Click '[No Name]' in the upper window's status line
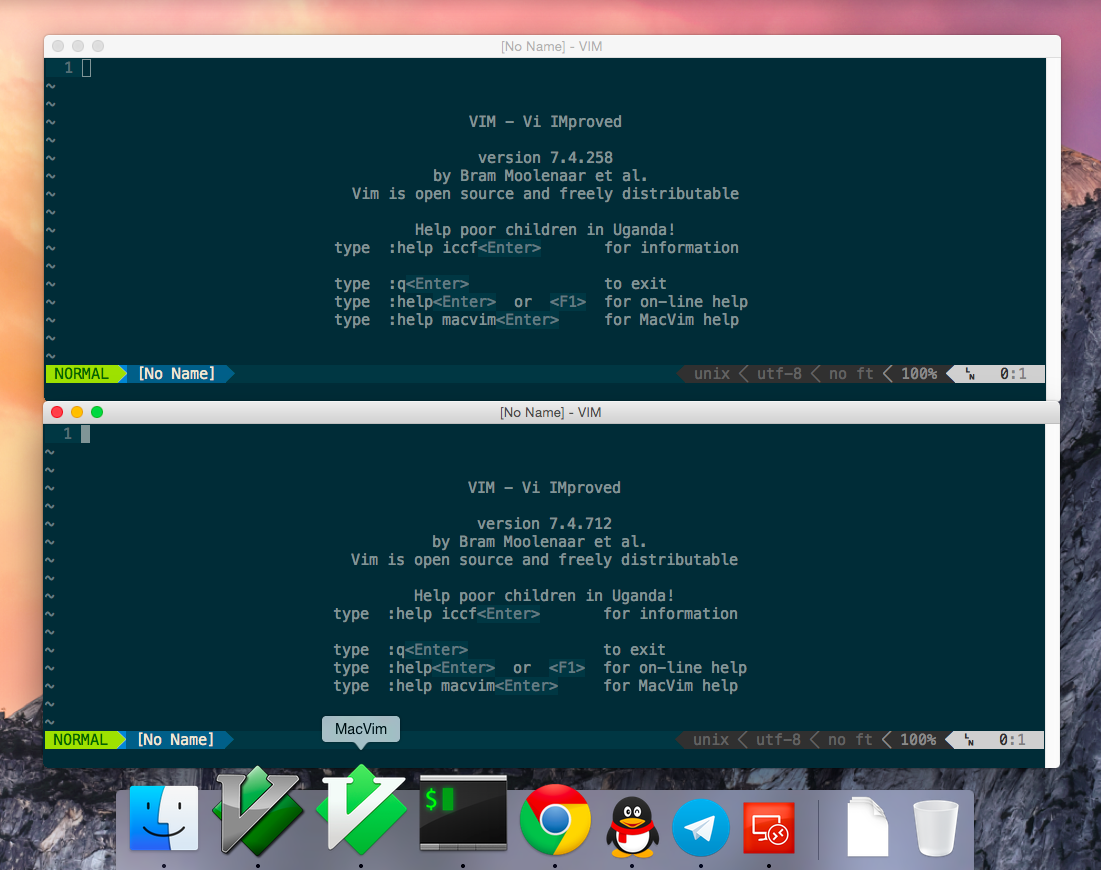 [176, 374]
